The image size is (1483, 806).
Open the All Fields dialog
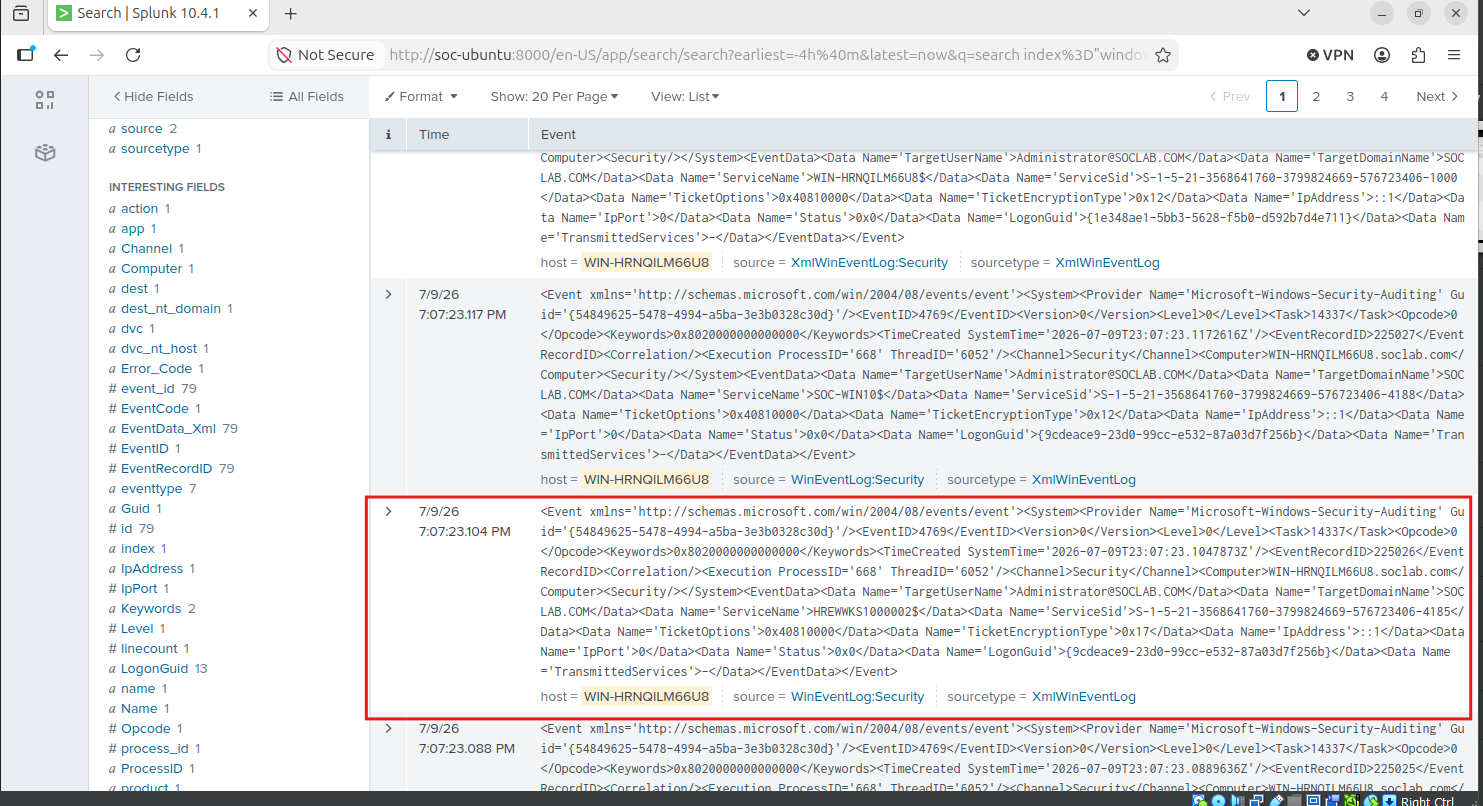tap(307, 96)
